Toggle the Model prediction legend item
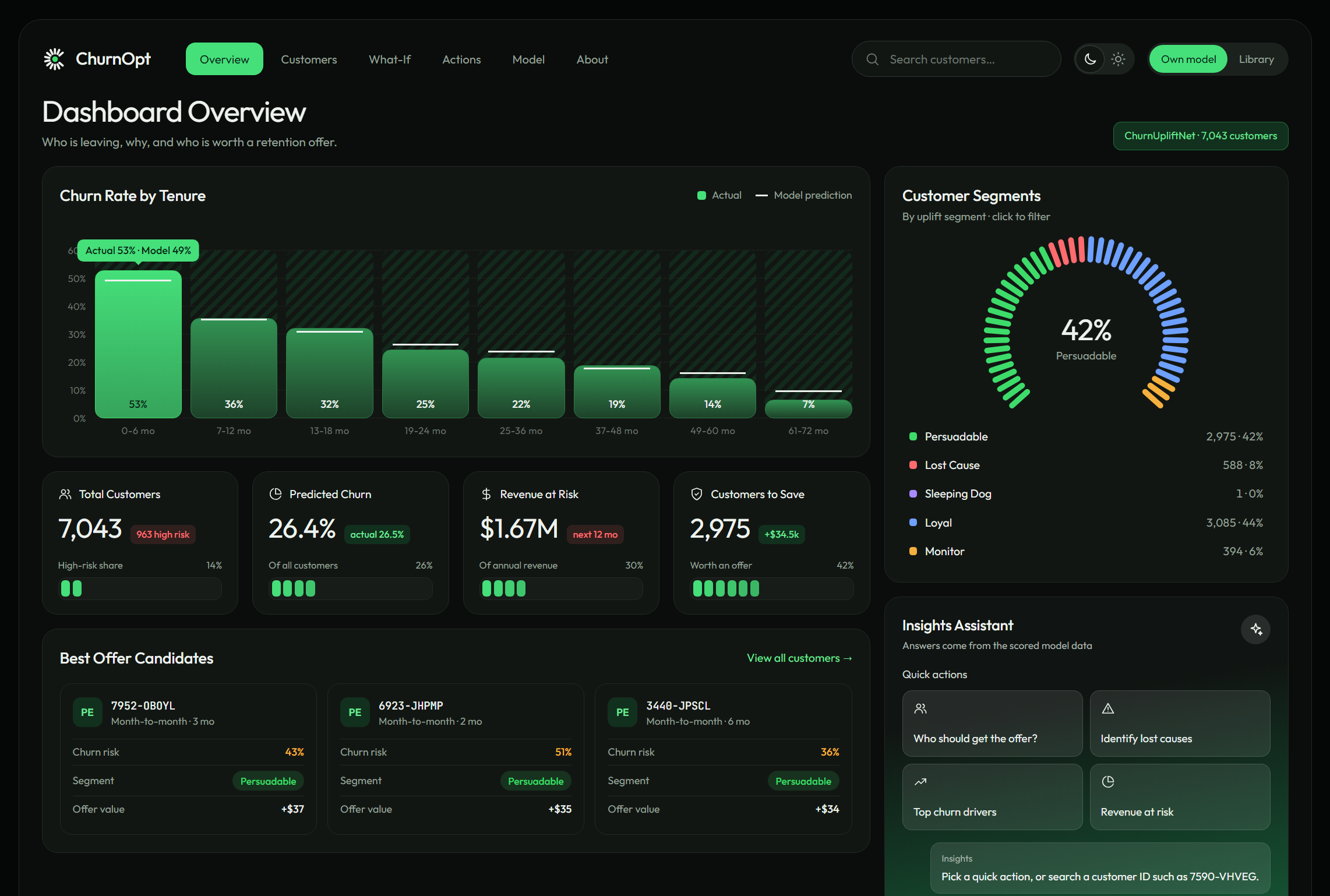The width and height of the screenshot is (1330, 896). pos(804,195)
